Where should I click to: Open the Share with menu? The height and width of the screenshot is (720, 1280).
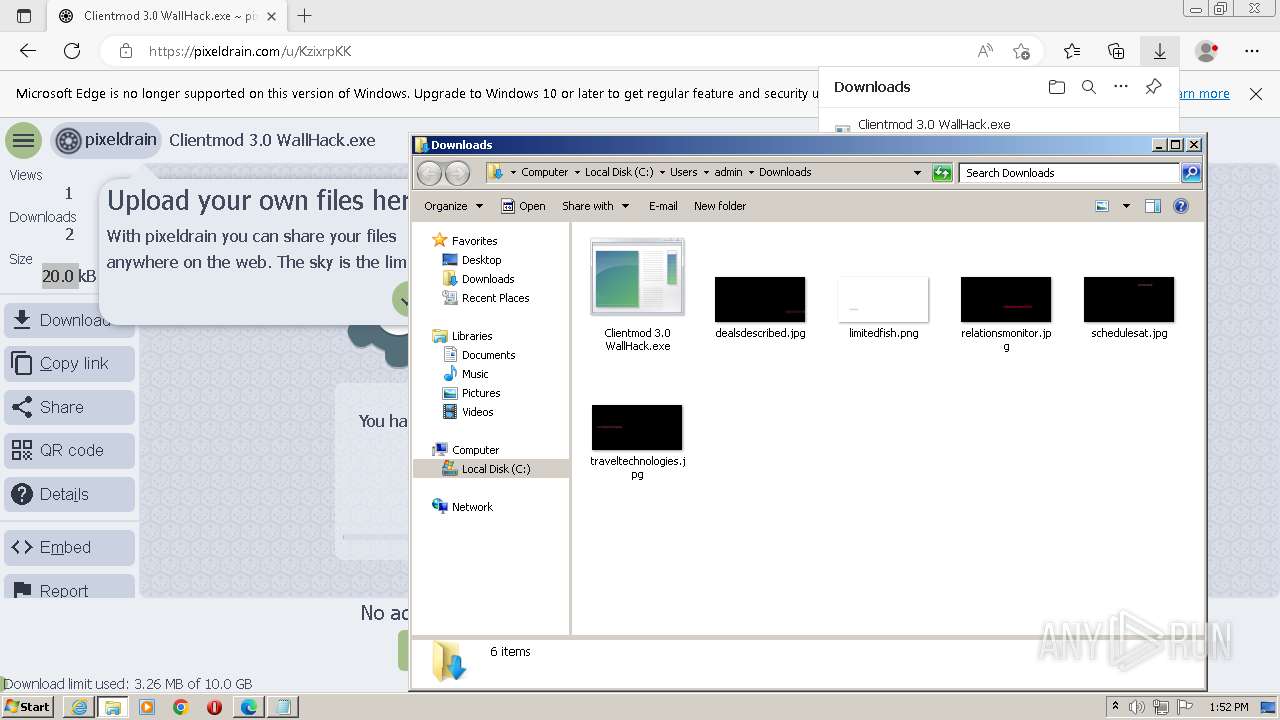596,206
